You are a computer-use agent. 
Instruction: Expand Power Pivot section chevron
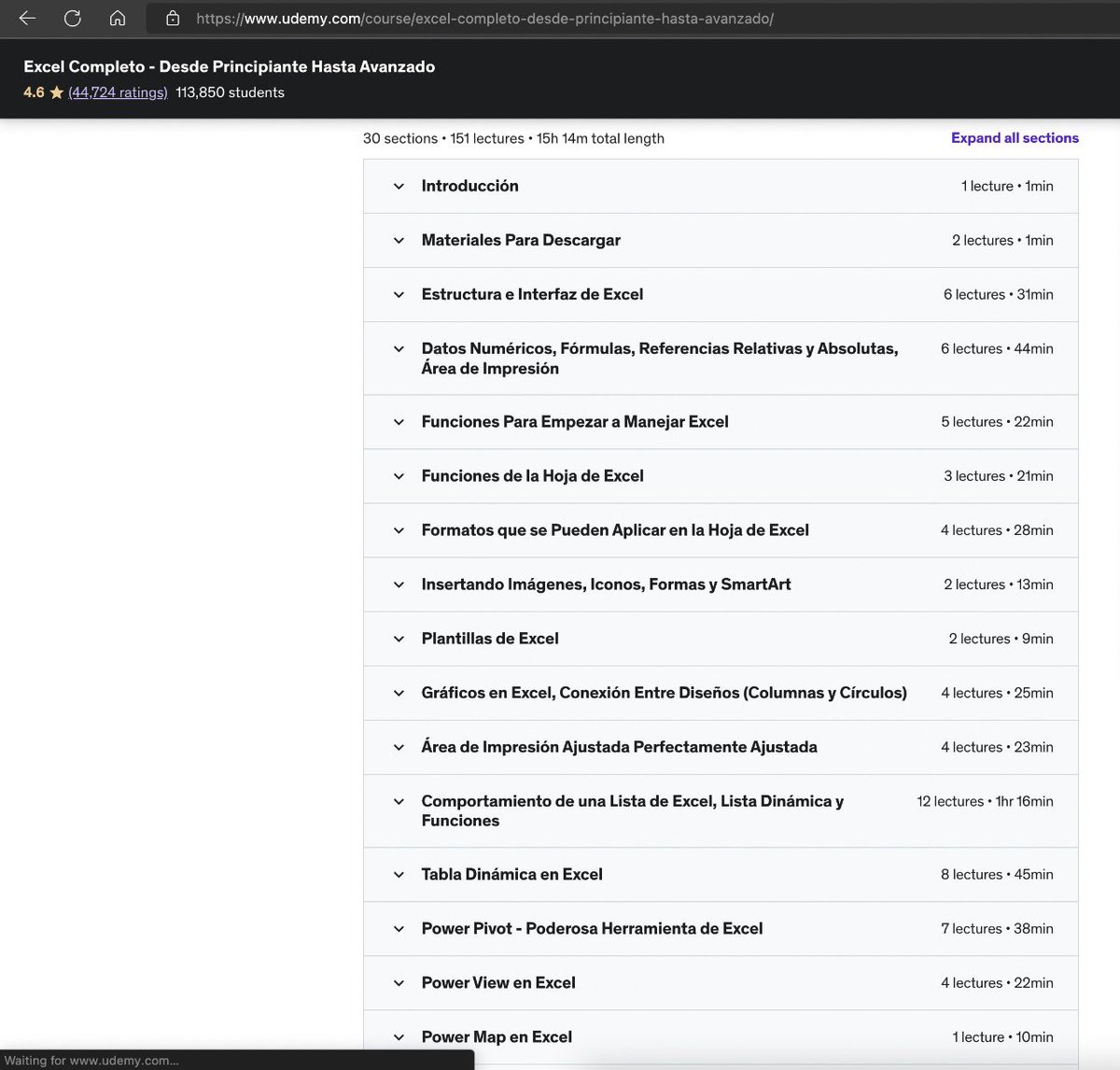coord(399,929)
